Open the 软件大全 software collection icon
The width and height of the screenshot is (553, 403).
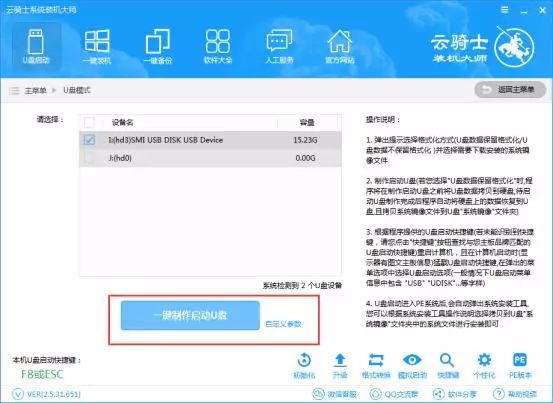[x=218, y=47]
